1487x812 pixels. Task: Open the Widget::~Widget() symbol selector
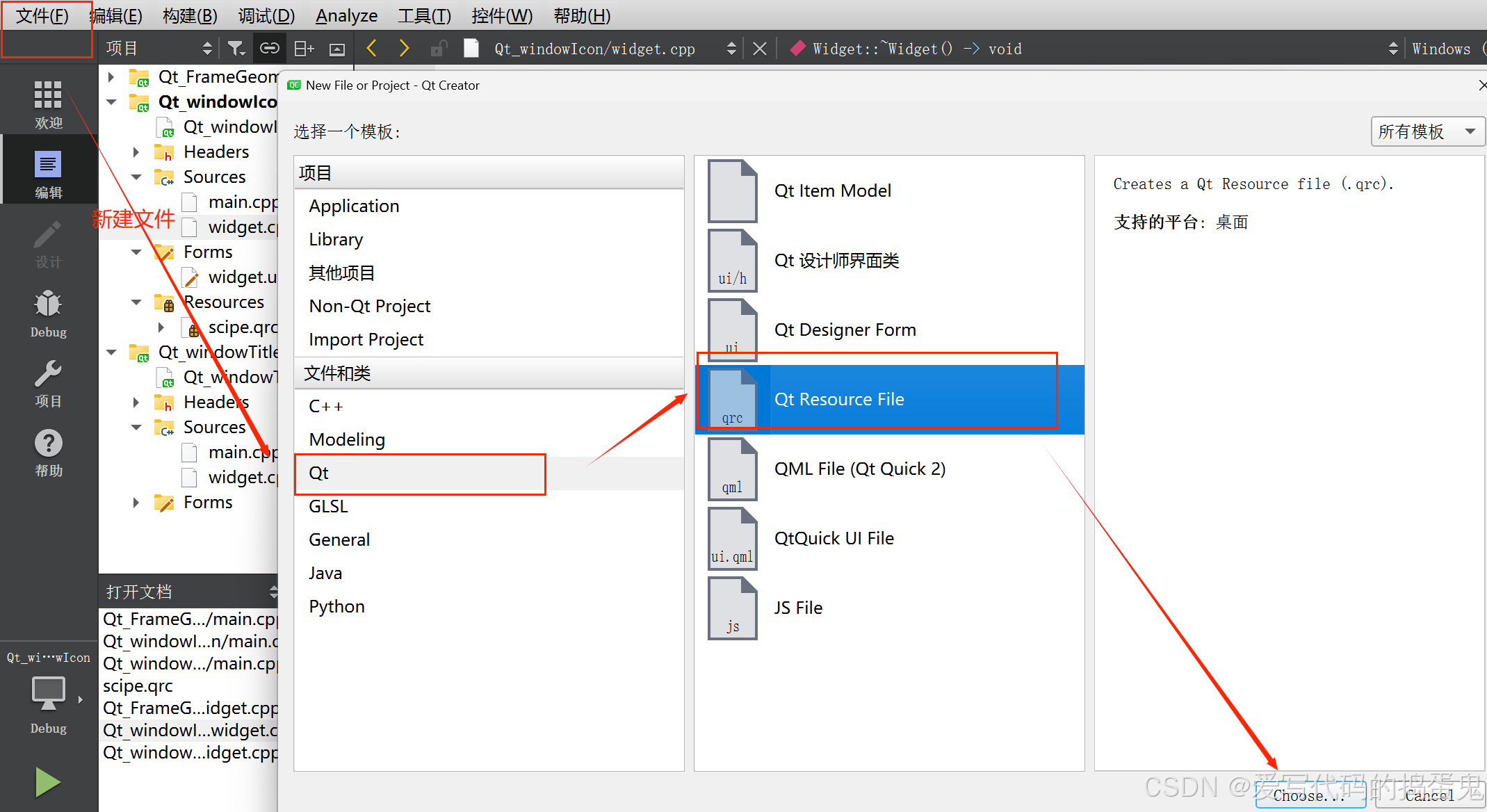tap(1091, 48)
